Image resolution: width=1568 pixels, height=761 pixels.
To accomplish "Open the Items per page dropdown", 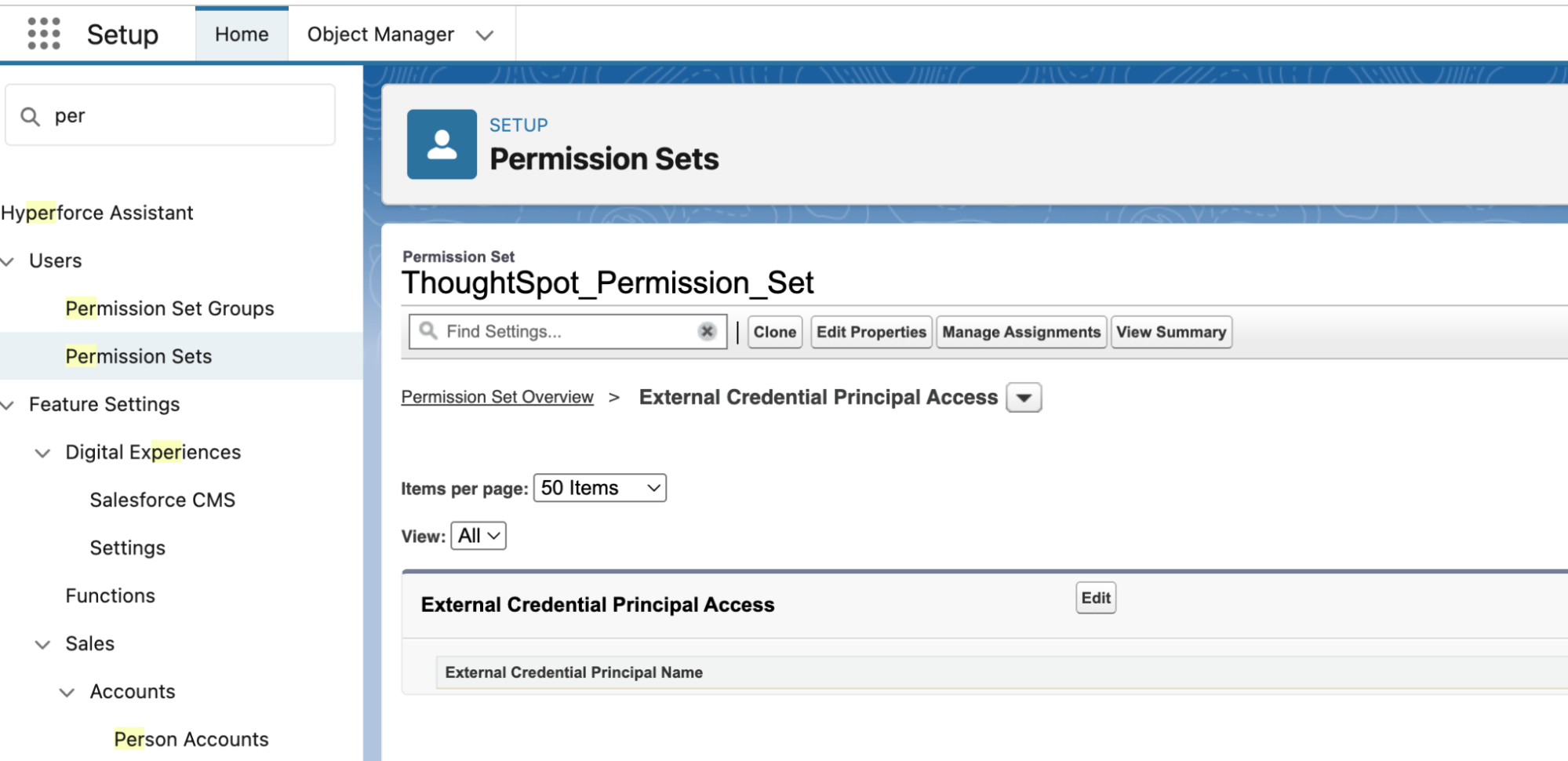I will (x=598, y=487).
